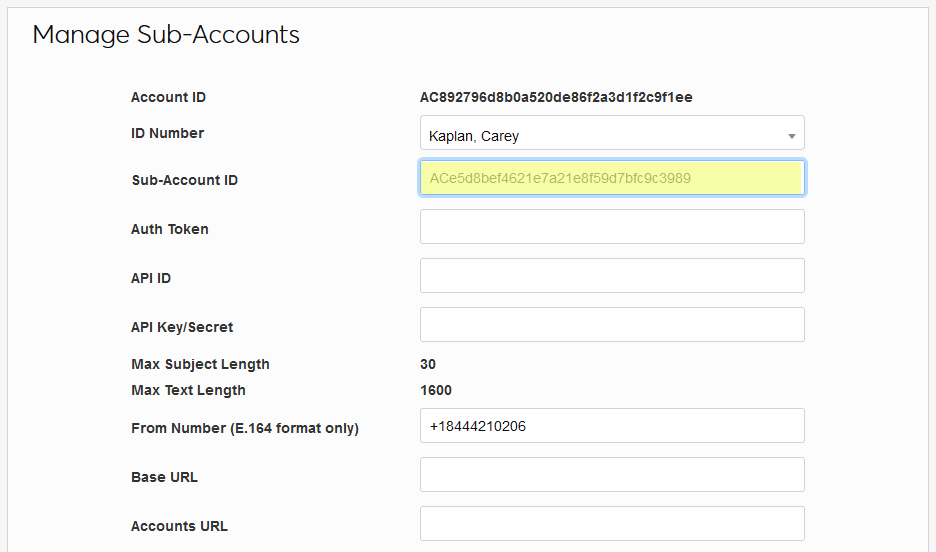This screenshot has height=552, width=936.
Task: Click the Sub-Account ID label
Action: click(x=184, y=181)
